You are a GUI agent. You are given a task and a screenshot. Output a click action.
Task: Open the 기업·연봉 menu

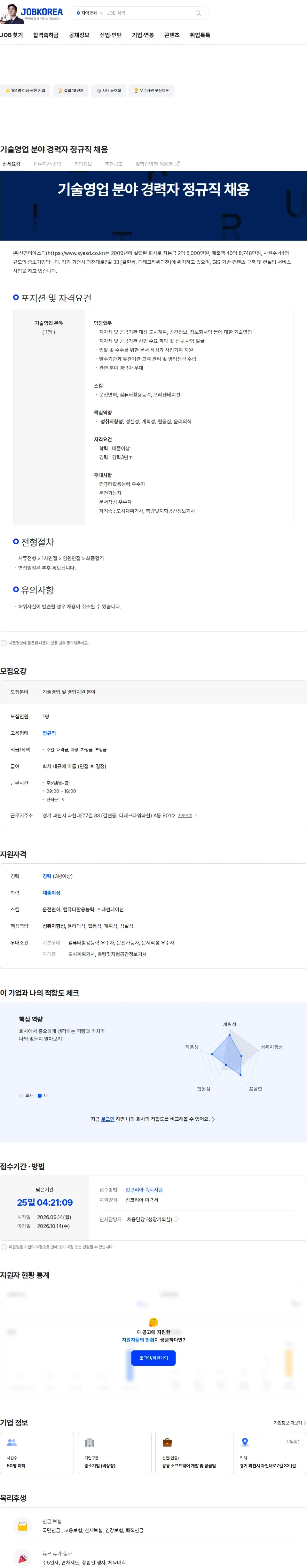tap(143, 35)
